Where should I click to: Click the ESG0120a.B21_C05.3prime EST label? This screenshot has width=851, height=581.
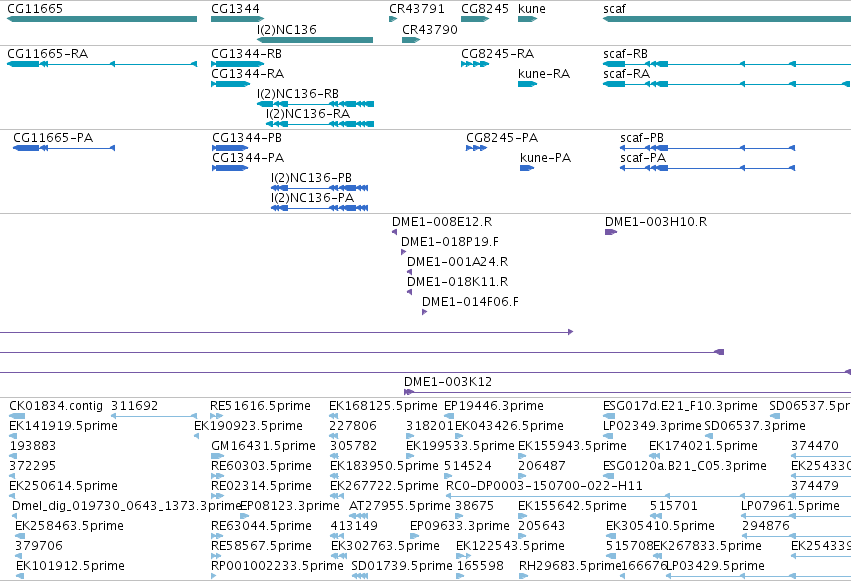(x=684, y=466)
